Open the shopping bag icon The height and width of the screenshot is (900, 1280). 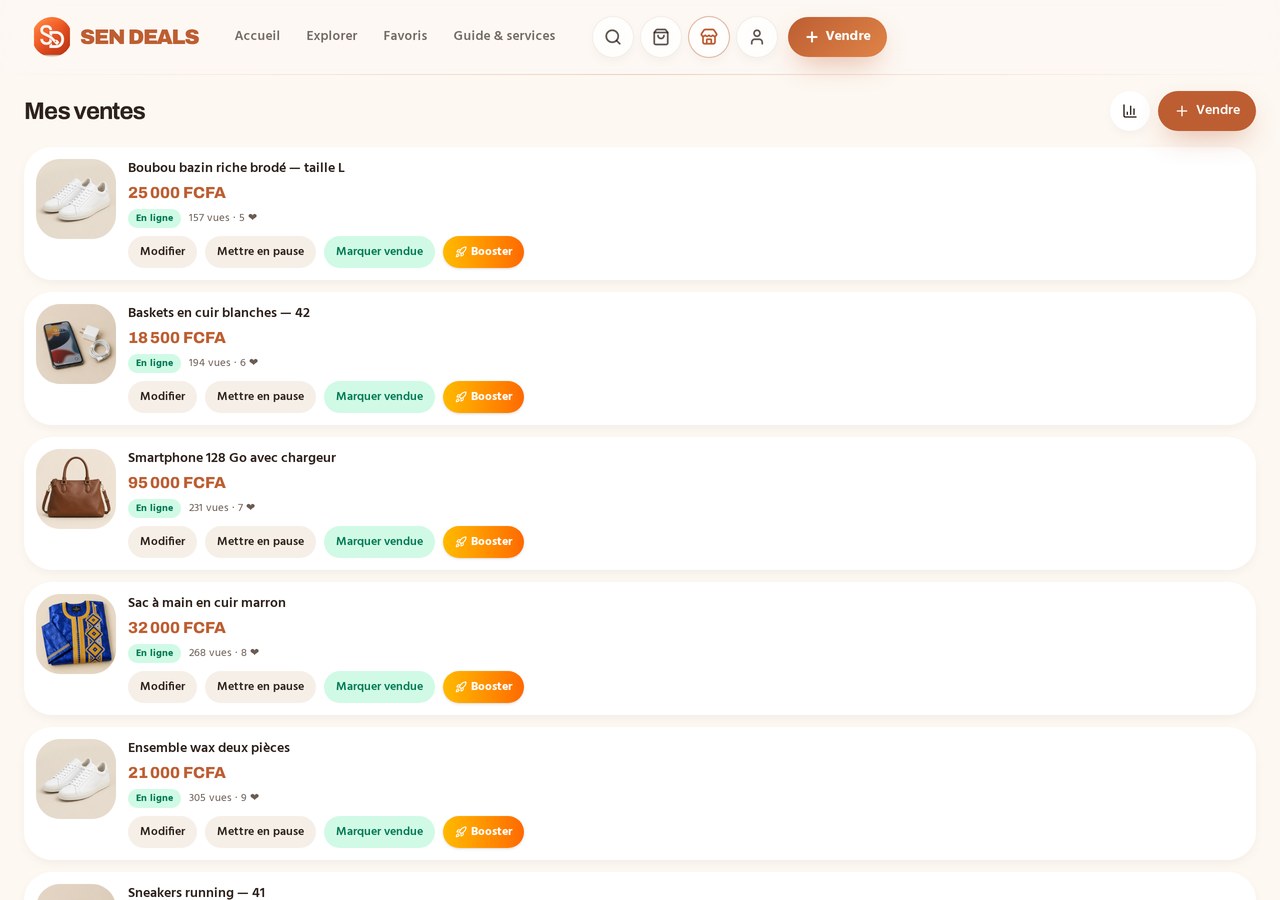(661, 37)
